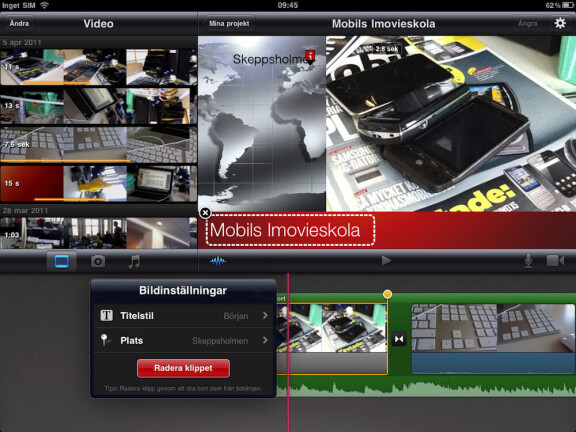Tap the Plats pushpin icon

[105, 340]
